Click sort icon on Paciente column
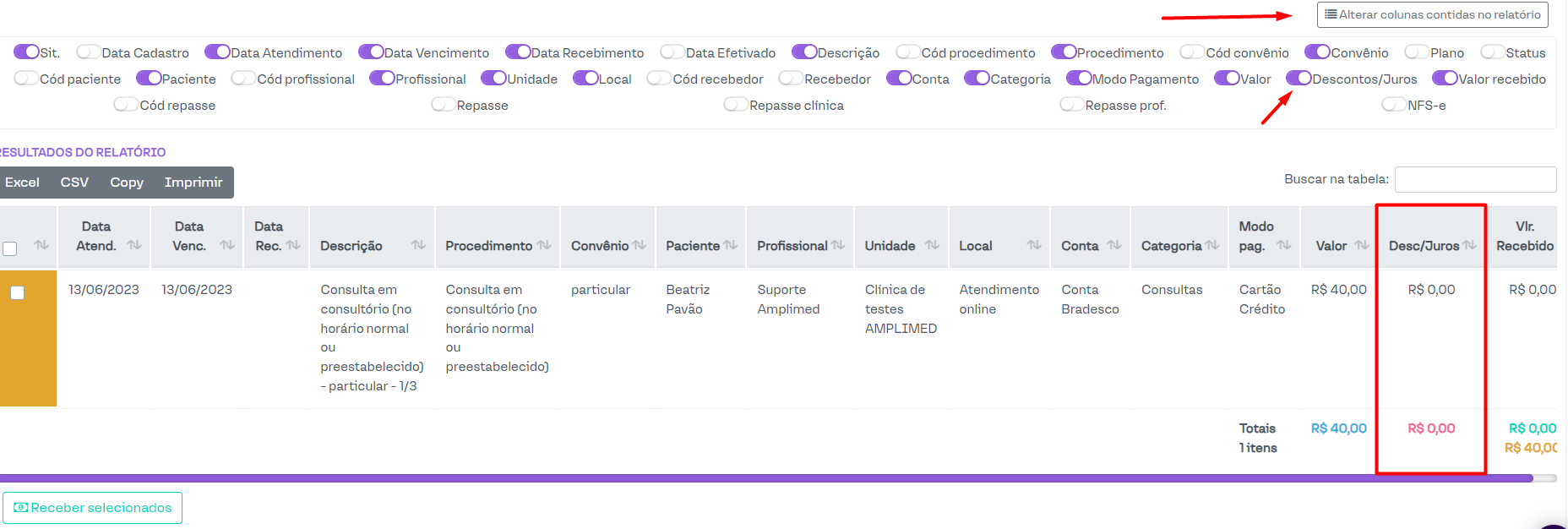The width and height of the screenshot is (1568, 529). pos(731,245)
